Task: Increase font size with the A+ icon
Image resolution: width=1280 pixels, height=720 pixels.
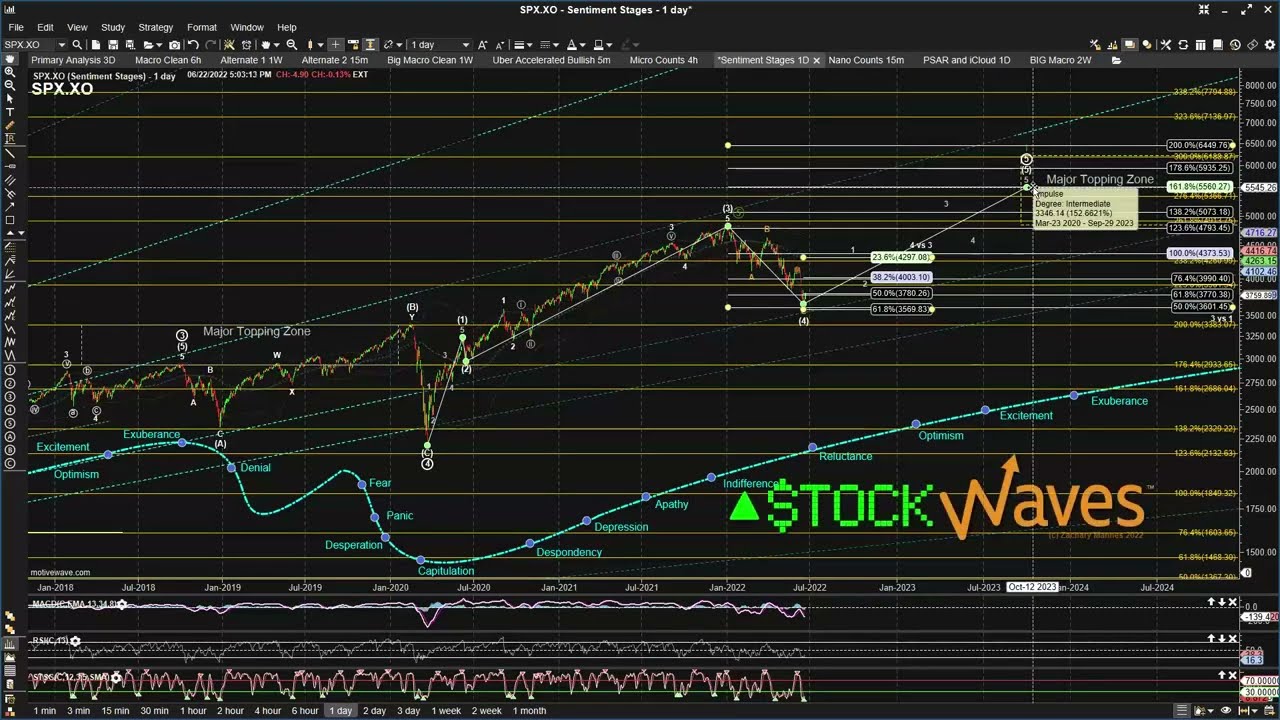Action: 482,45
